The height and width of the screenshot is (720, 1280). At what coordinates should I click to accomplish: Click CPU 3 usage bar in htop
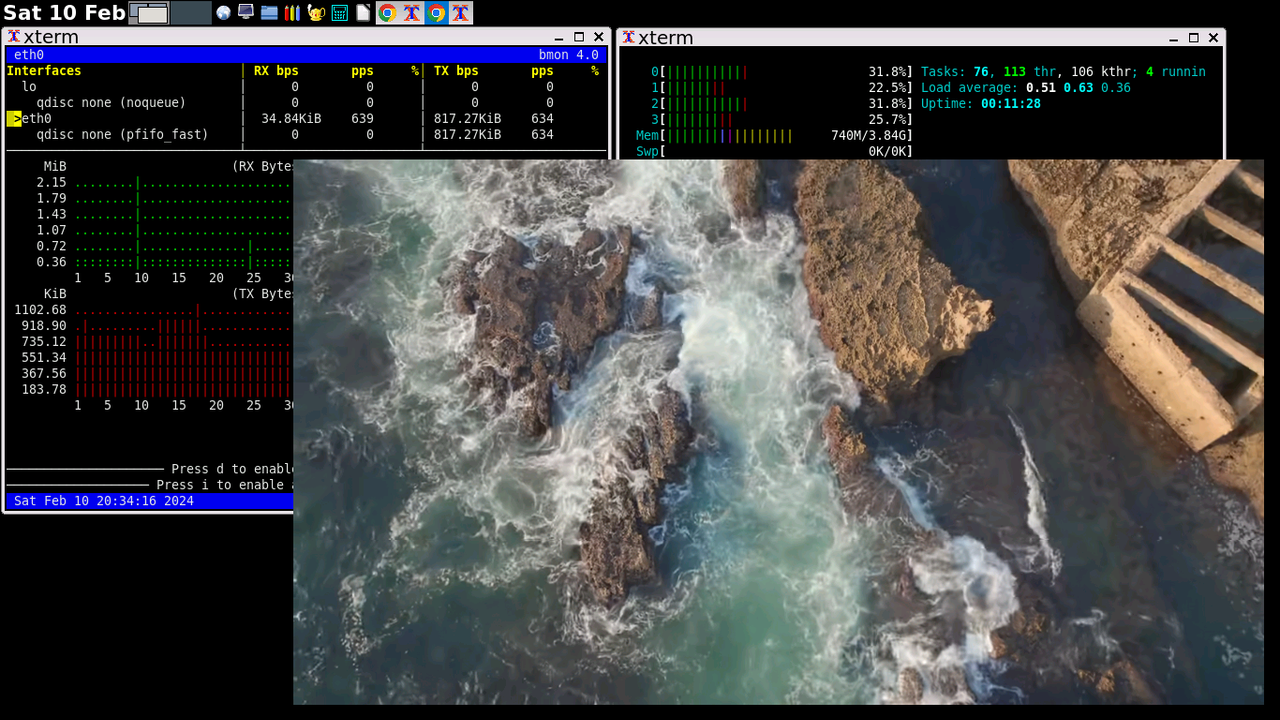[x=781, y=120]
